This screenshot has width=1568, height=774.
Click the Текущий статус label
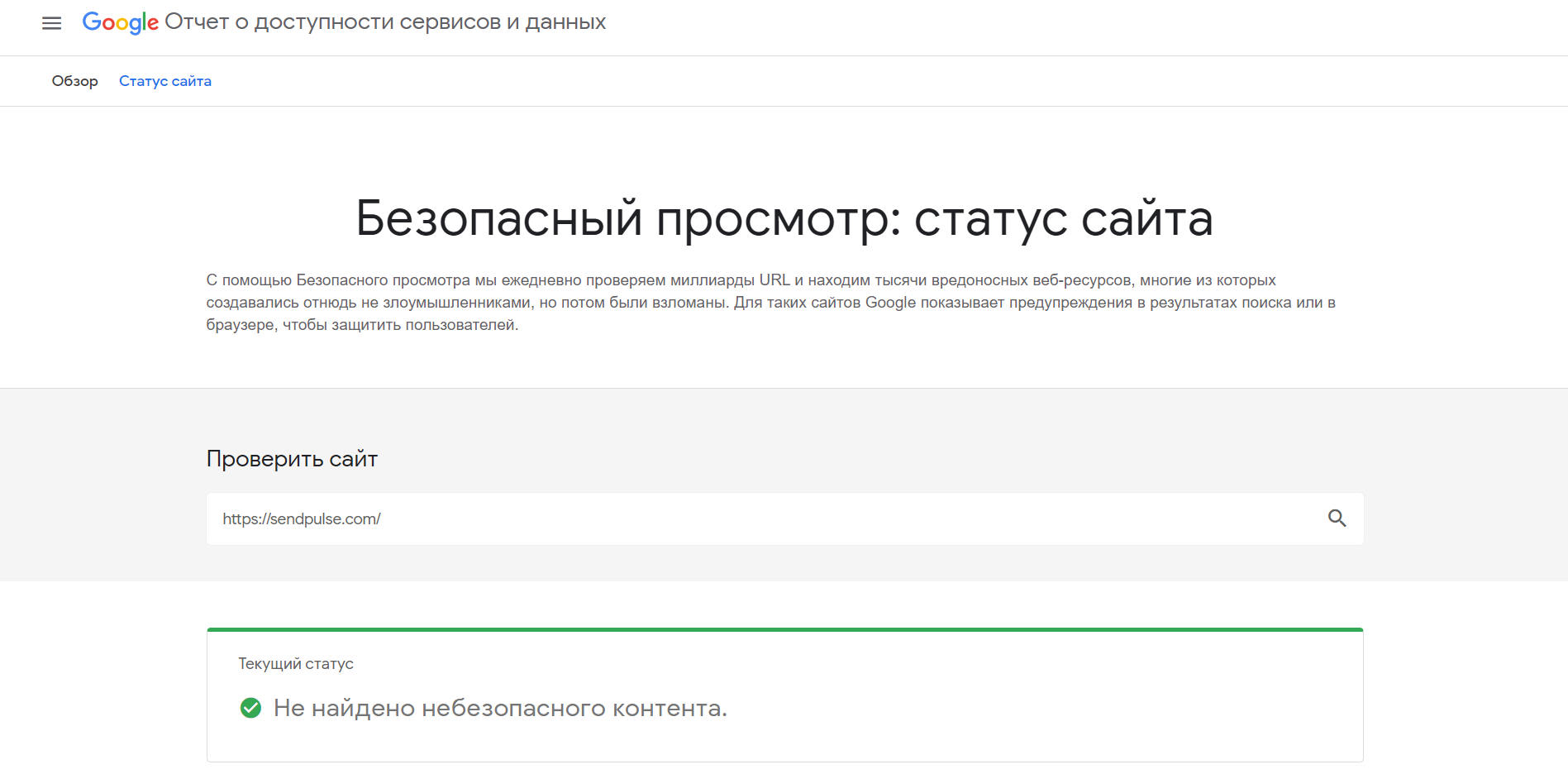(296, 663)
